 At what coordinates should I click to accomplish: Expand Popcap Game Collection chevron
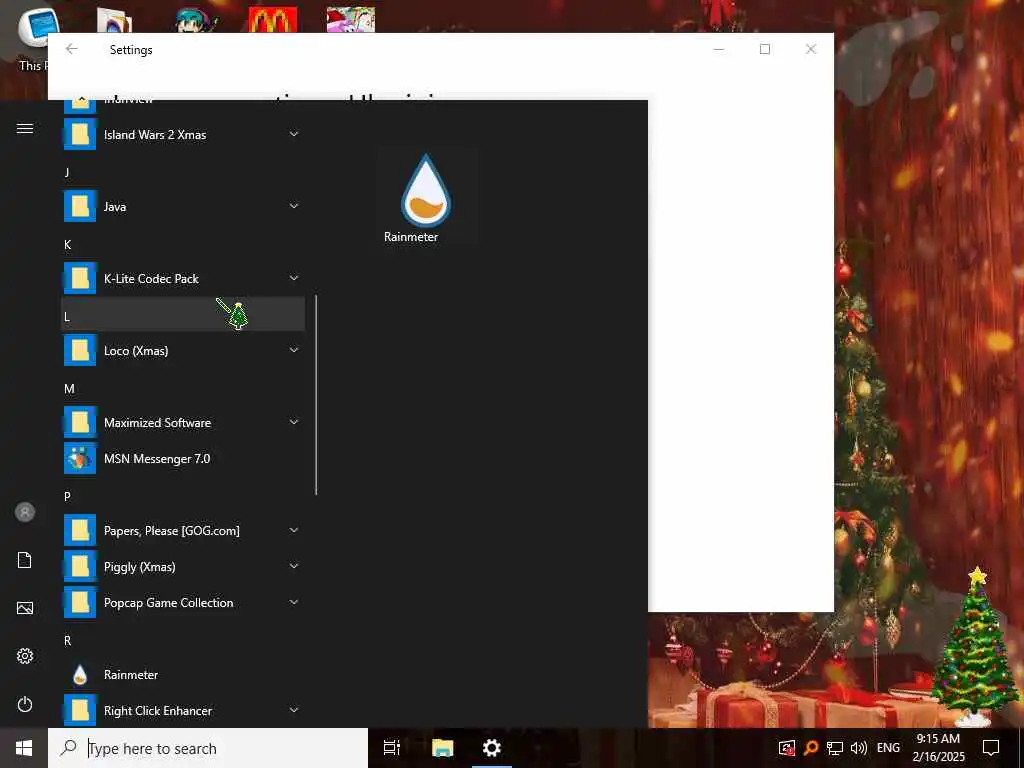pos(294,601)
